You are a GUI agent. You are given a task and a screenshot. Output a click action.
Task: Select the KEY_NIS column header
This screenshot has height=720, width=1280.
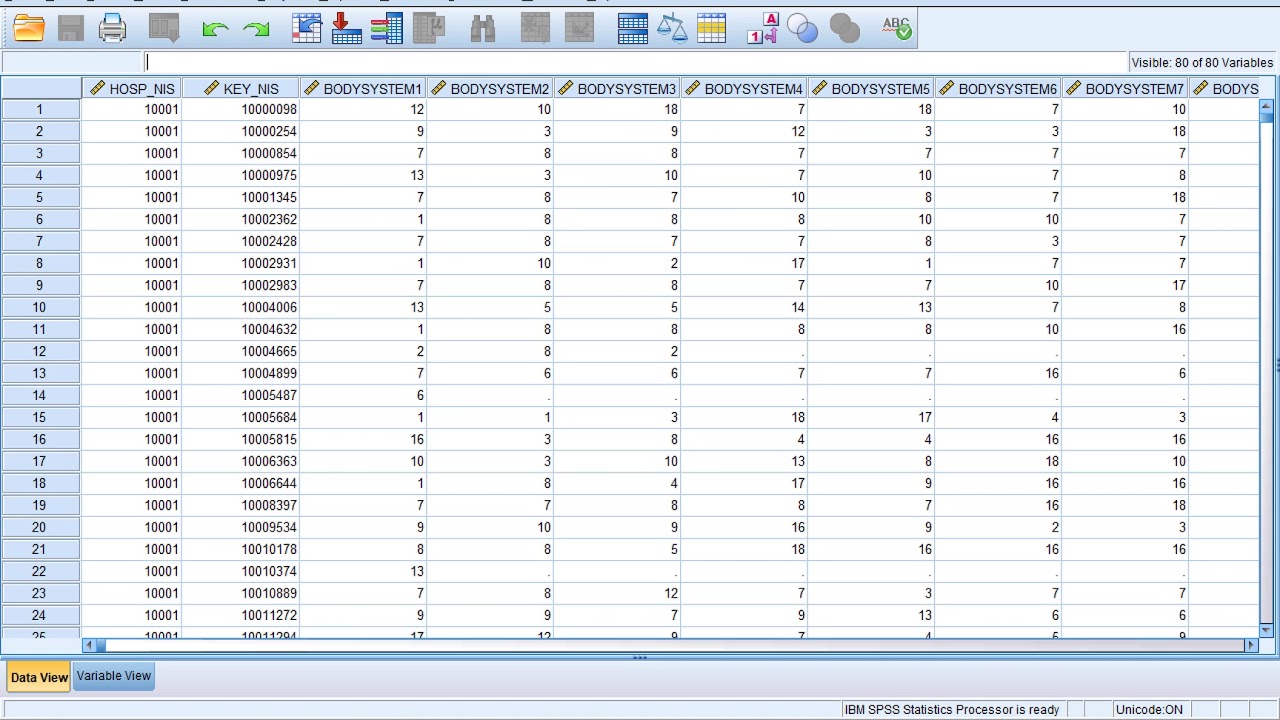point(240,89)
